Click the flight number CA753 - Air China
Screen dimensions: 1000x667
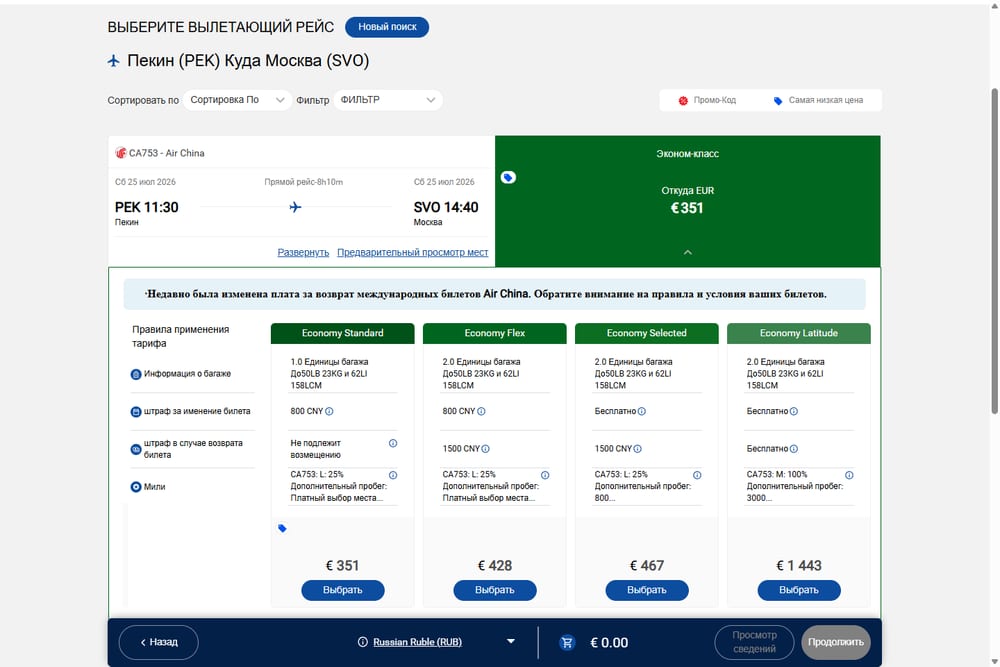click(166, 153)
